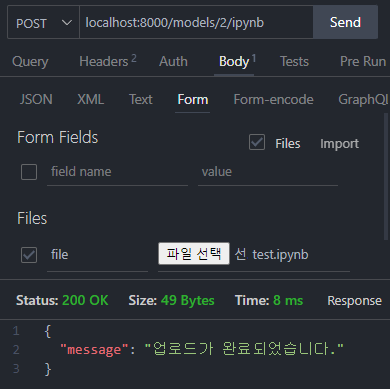Choose XML body type
Screen dimensions: 390x389
click(90, 99)
